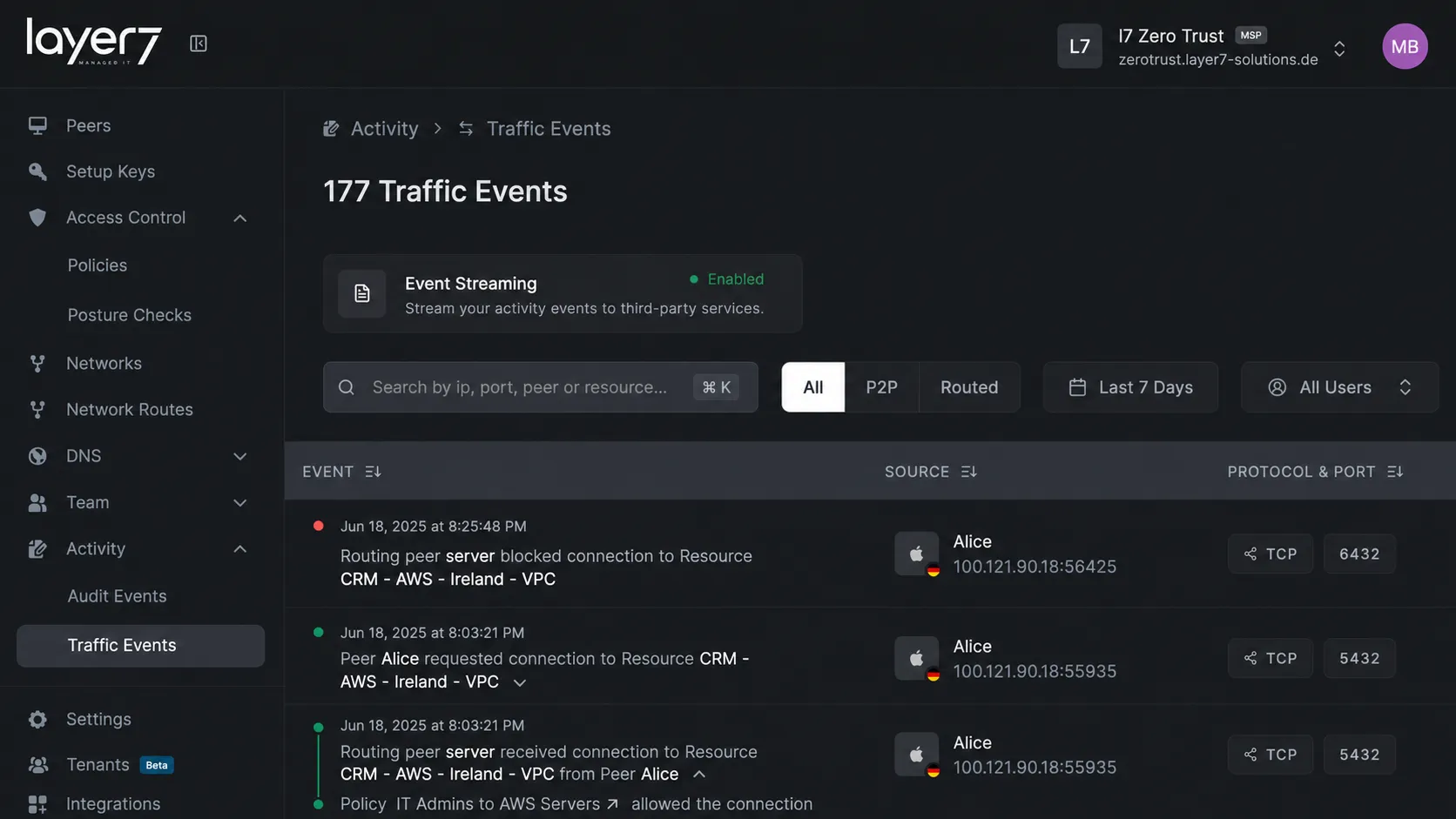
Task: Click the Peers label in sidebar
Action: point(89,125)
